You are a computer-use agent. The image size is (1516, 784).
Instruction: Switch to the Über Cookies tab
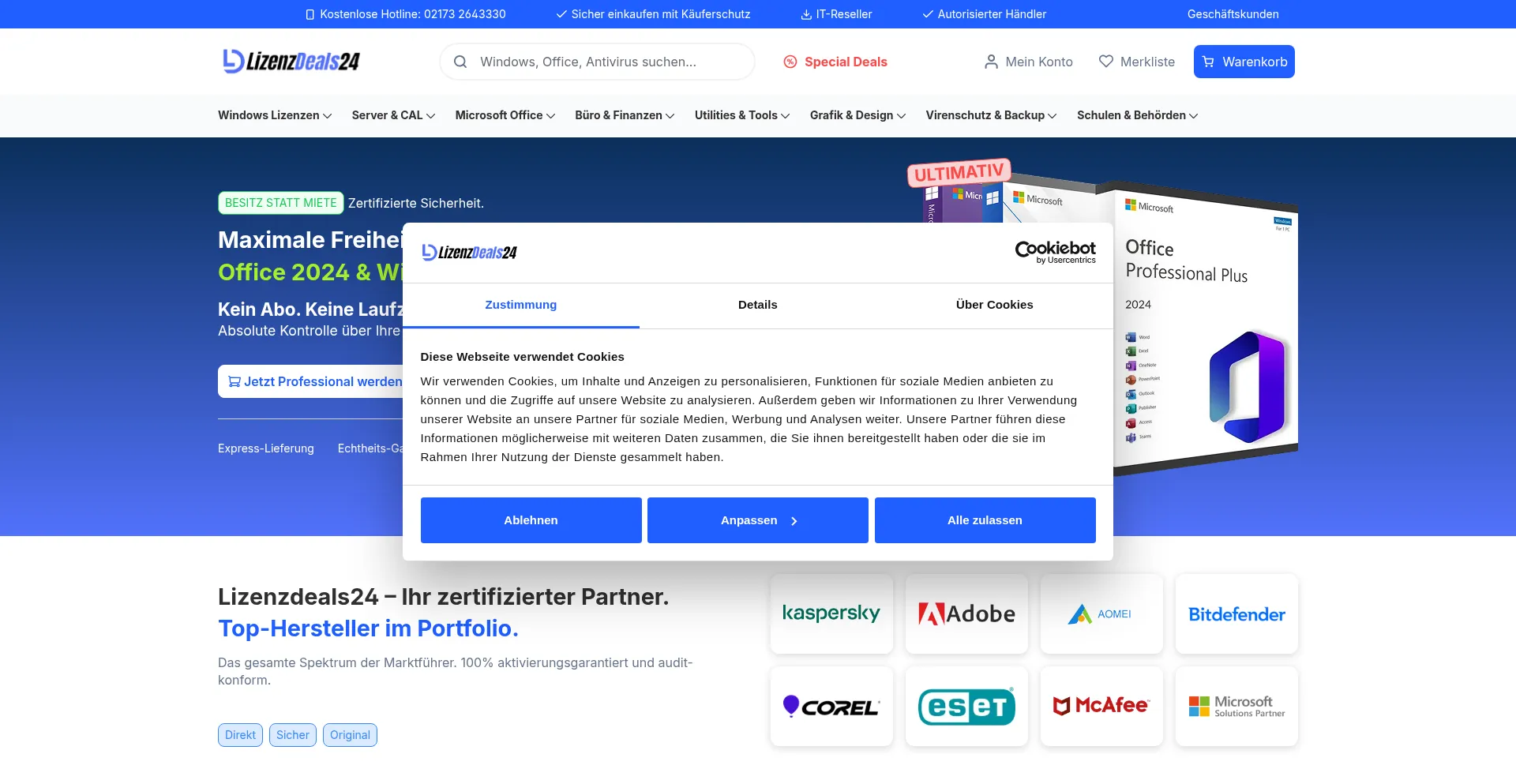[x=995, y=305]
